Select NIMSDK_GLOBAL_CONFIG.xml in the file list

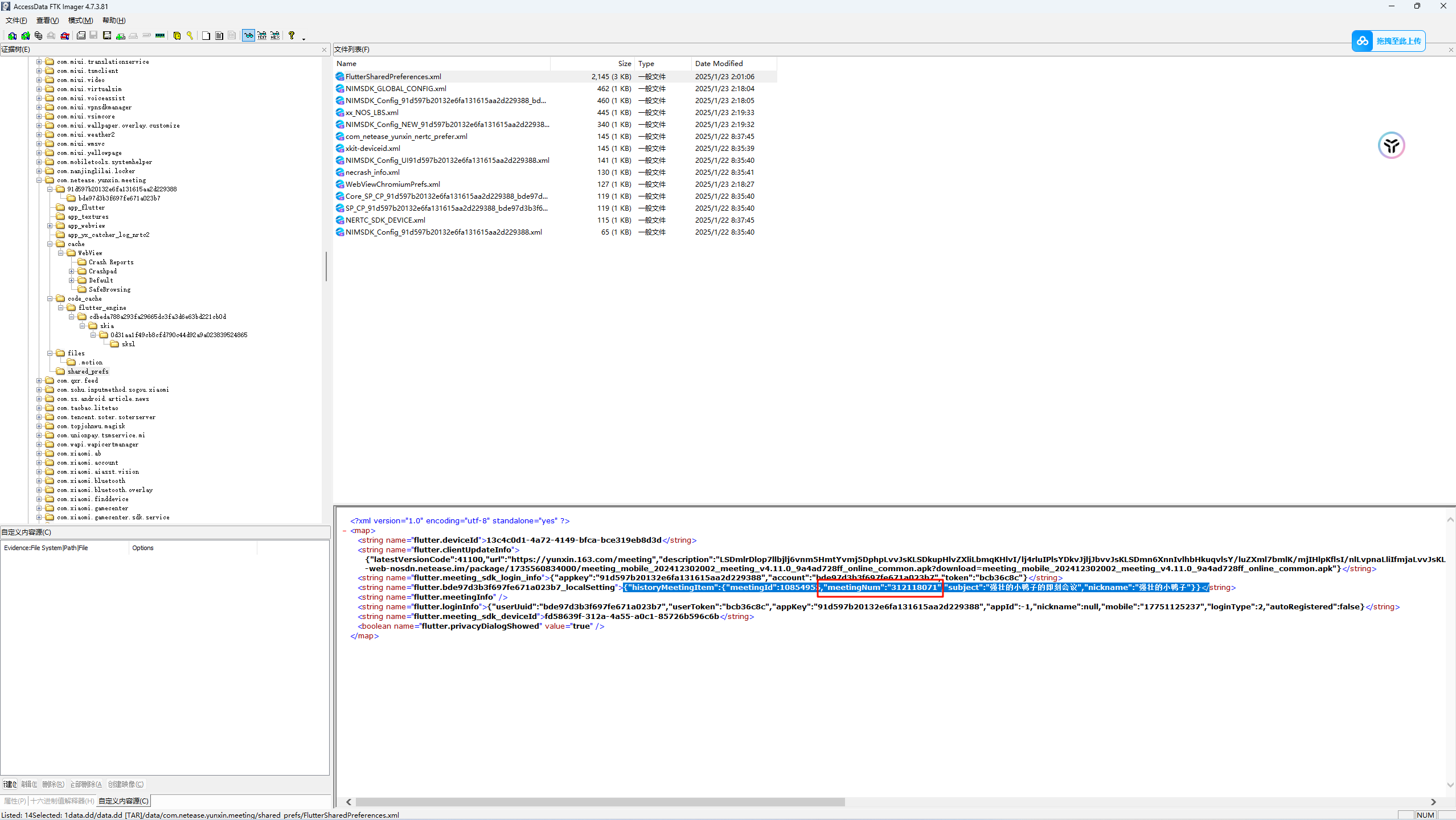pos(396,88)
